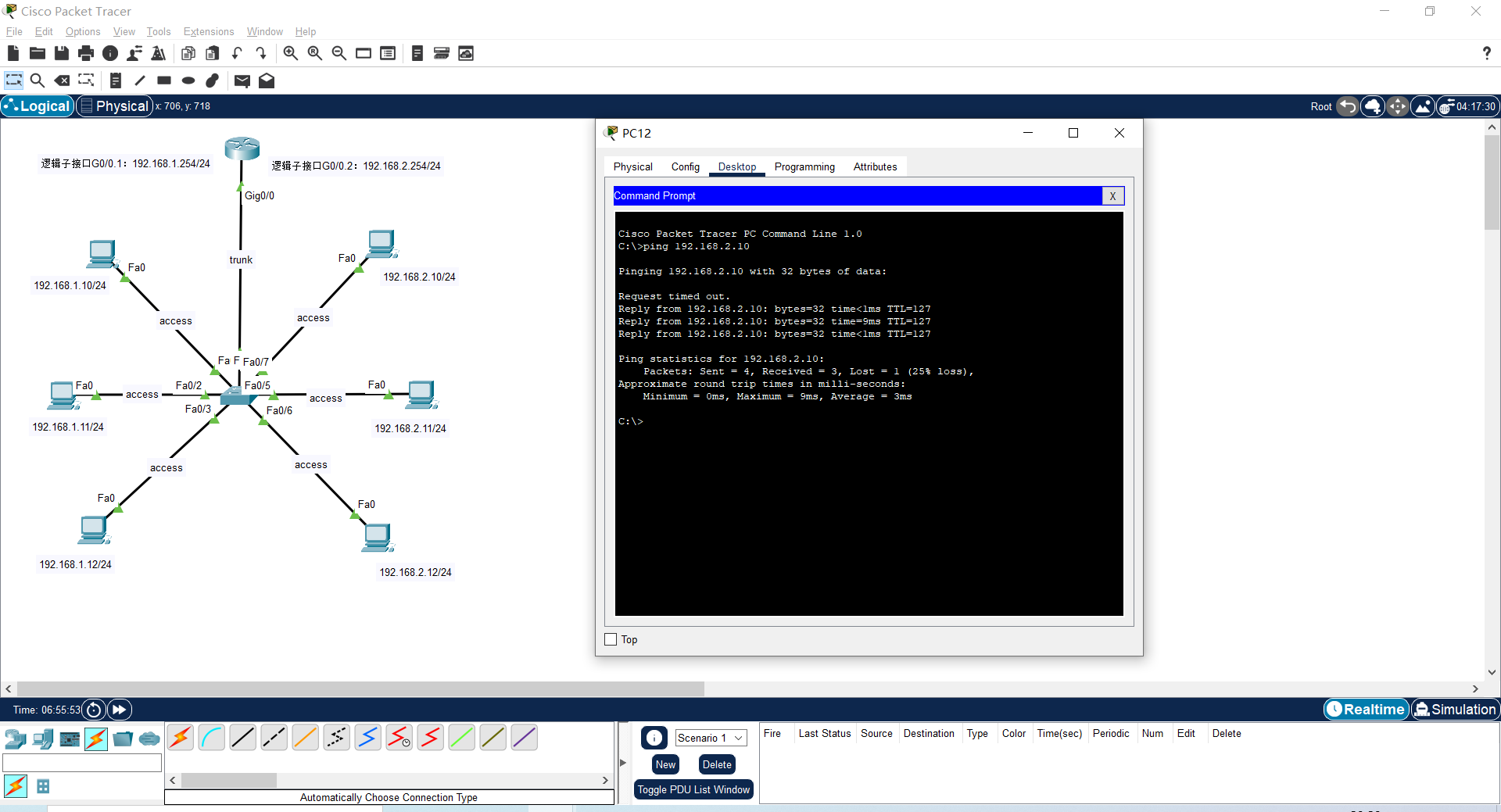1501x812 pixels.
Task: Click the workspace horizontal scrollbar
Action: click(x=360, y=689)
